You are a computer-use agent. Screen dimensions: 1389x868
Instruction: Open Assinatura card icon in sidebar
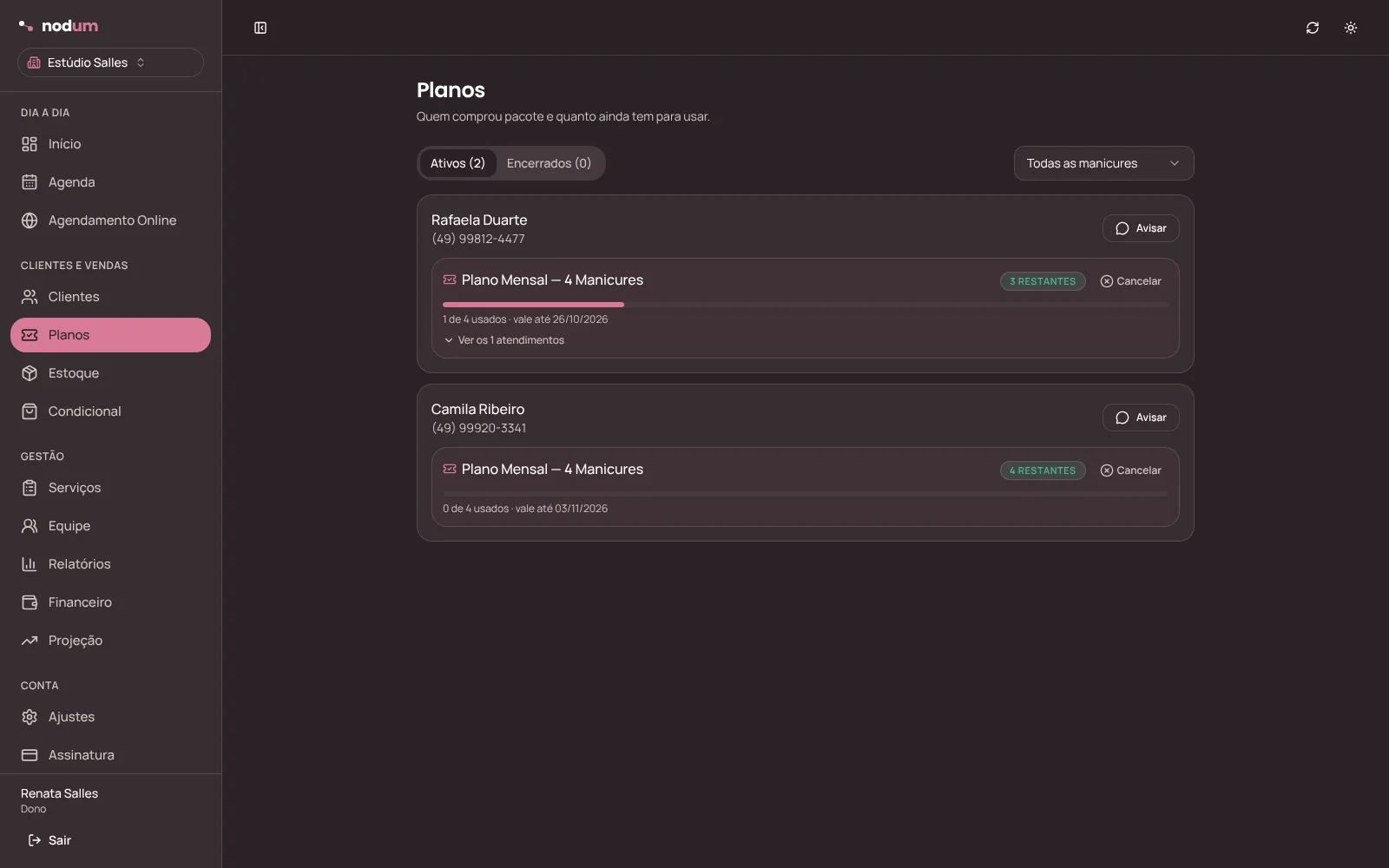pyautogui.click(x=30, y=755)
